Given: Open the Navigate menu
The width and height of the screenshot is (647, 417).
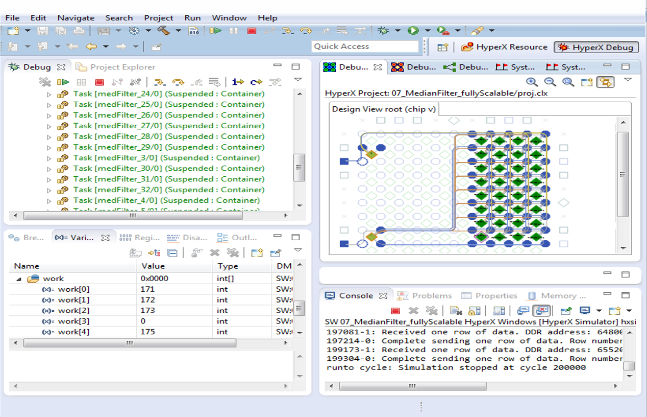Looking at the screenshot, I should click(76, 18).
